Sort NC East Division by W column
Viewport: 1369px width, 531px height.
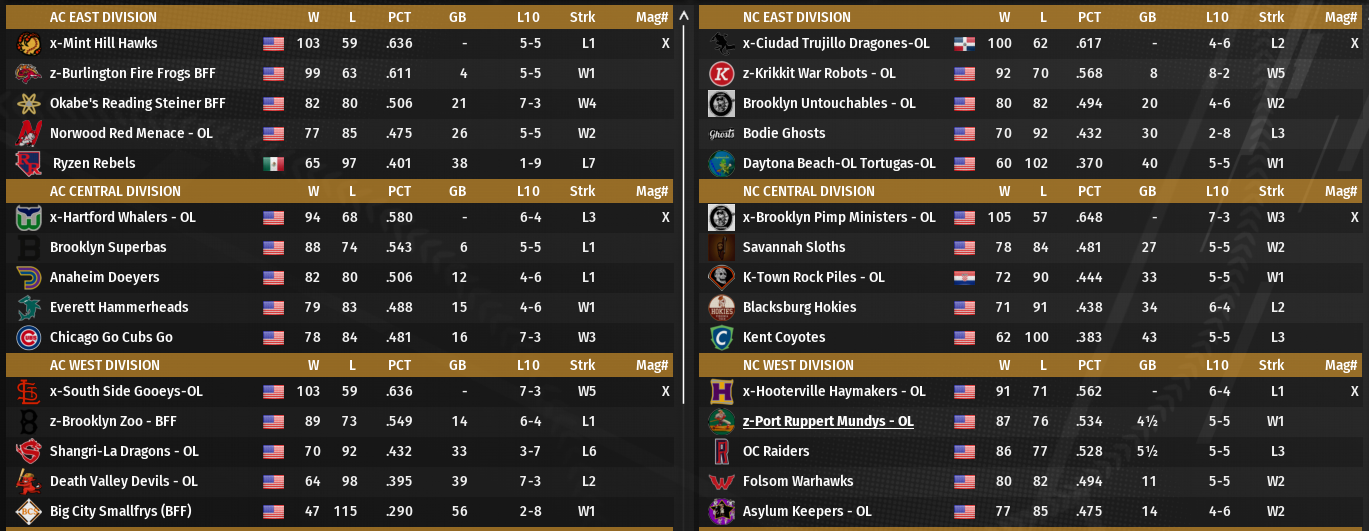(1004, 18)
